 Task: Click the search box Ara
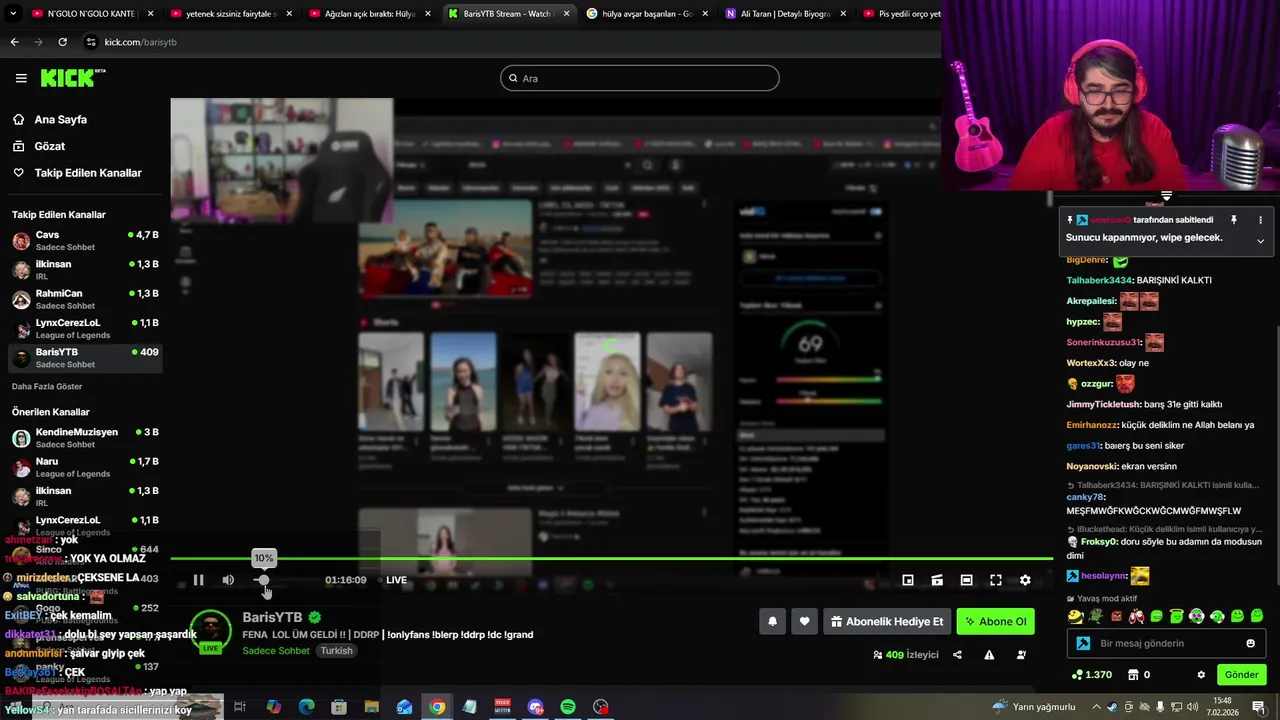(x=640, y=78)
